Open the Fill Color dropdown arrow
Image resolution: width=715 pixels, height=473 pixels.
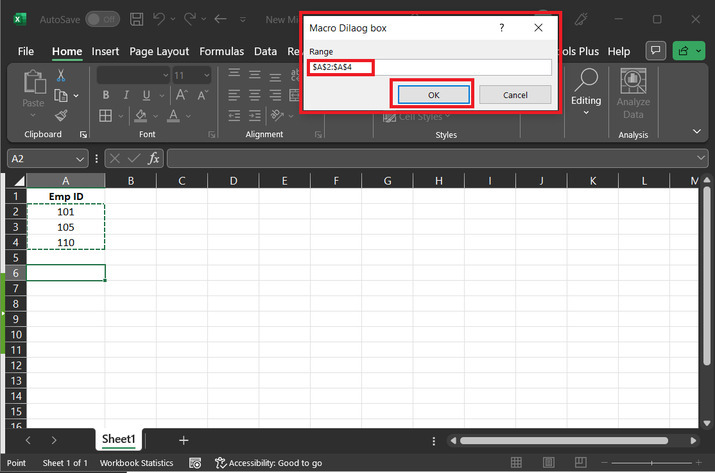click(x=155, y=116)
